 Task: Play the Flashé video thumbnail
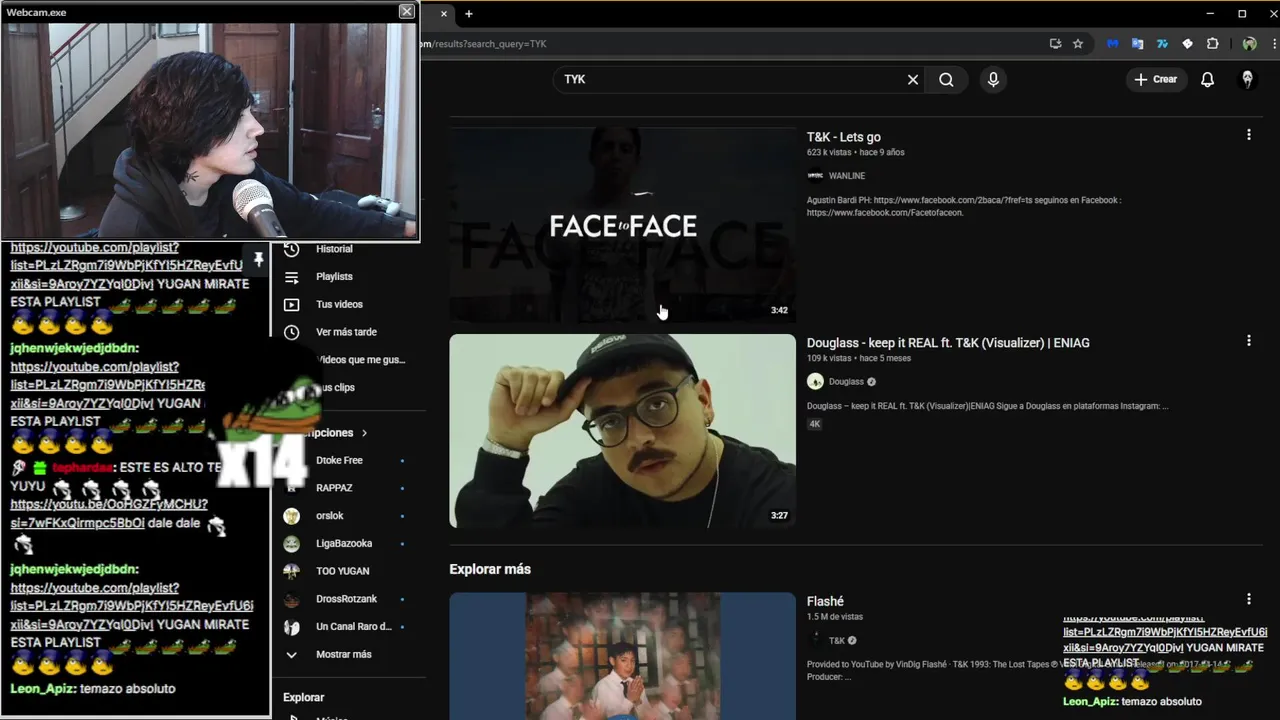(622, 656)
